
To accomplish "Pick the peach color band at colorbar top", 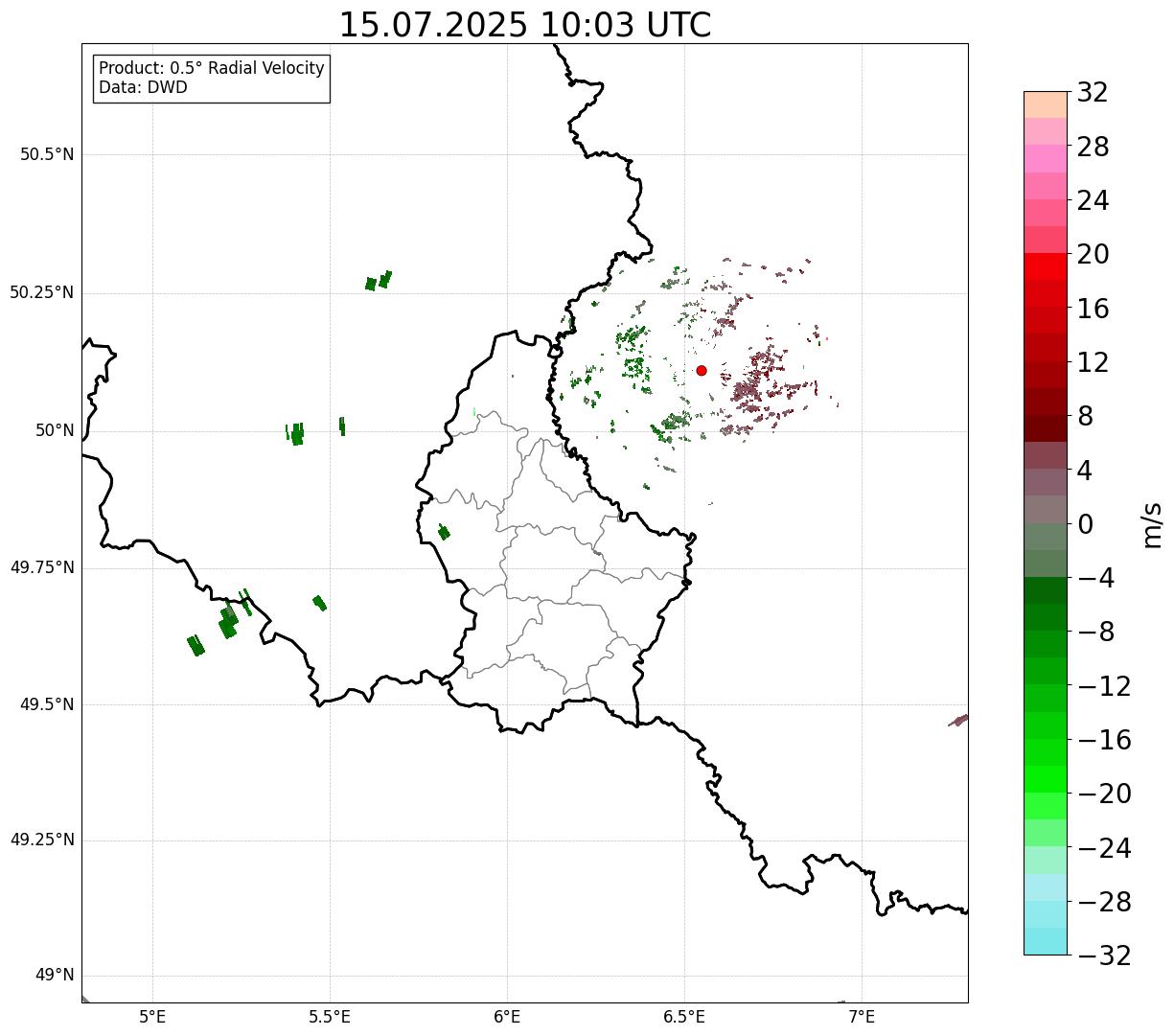I will (1046, 104).
